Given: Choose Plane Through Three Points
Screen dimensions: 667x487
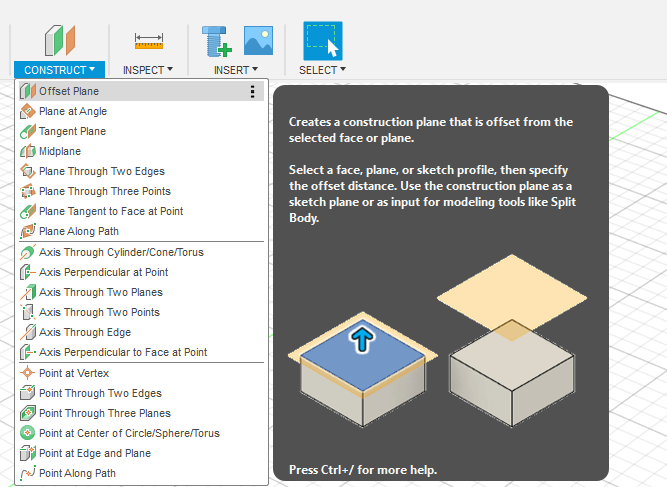Looking at the screenshot, I should [x=104, y=191].
